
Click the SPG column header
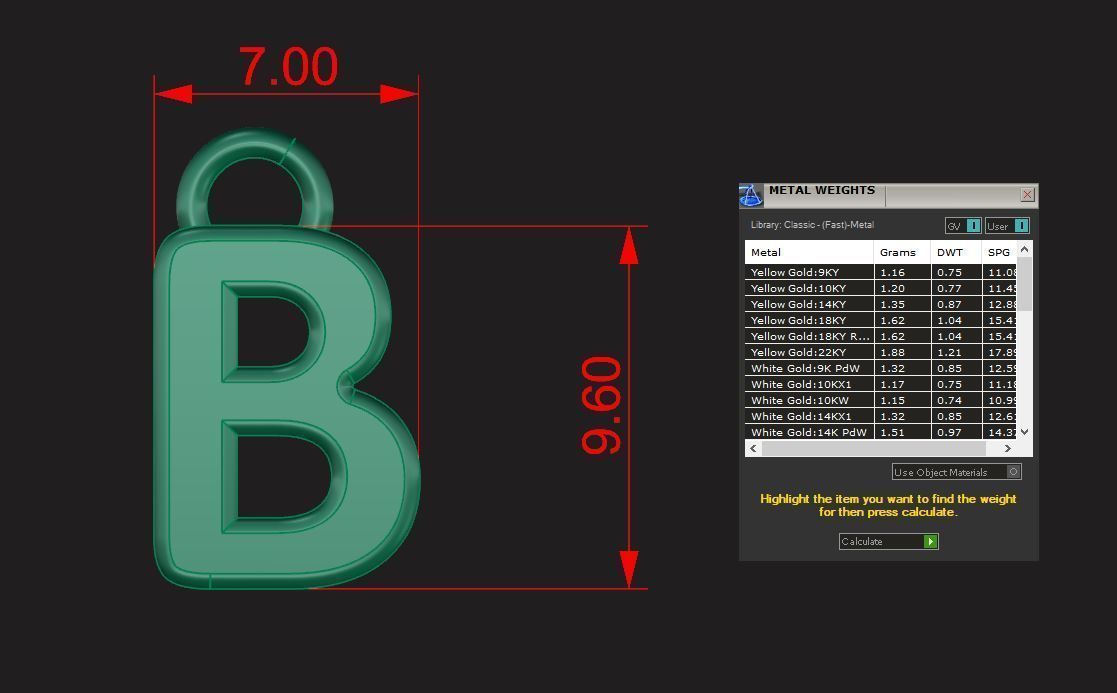tap(999, 252)
